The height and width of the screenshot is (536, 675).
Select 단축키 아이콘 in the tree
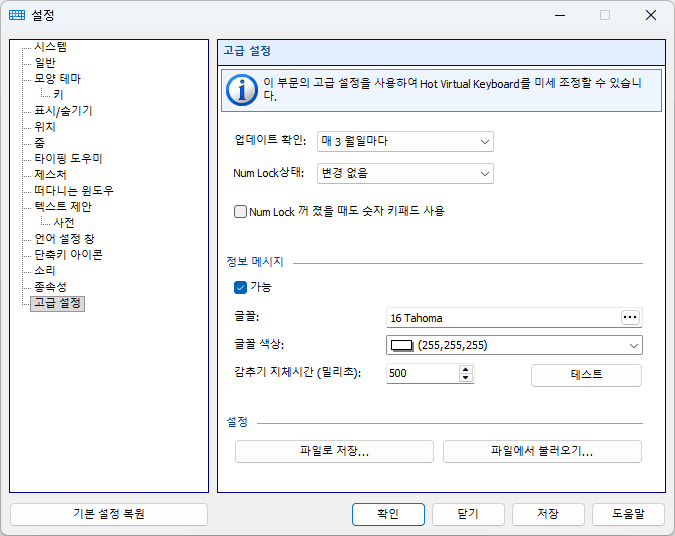pyautogui.click(x=68, y=255)
